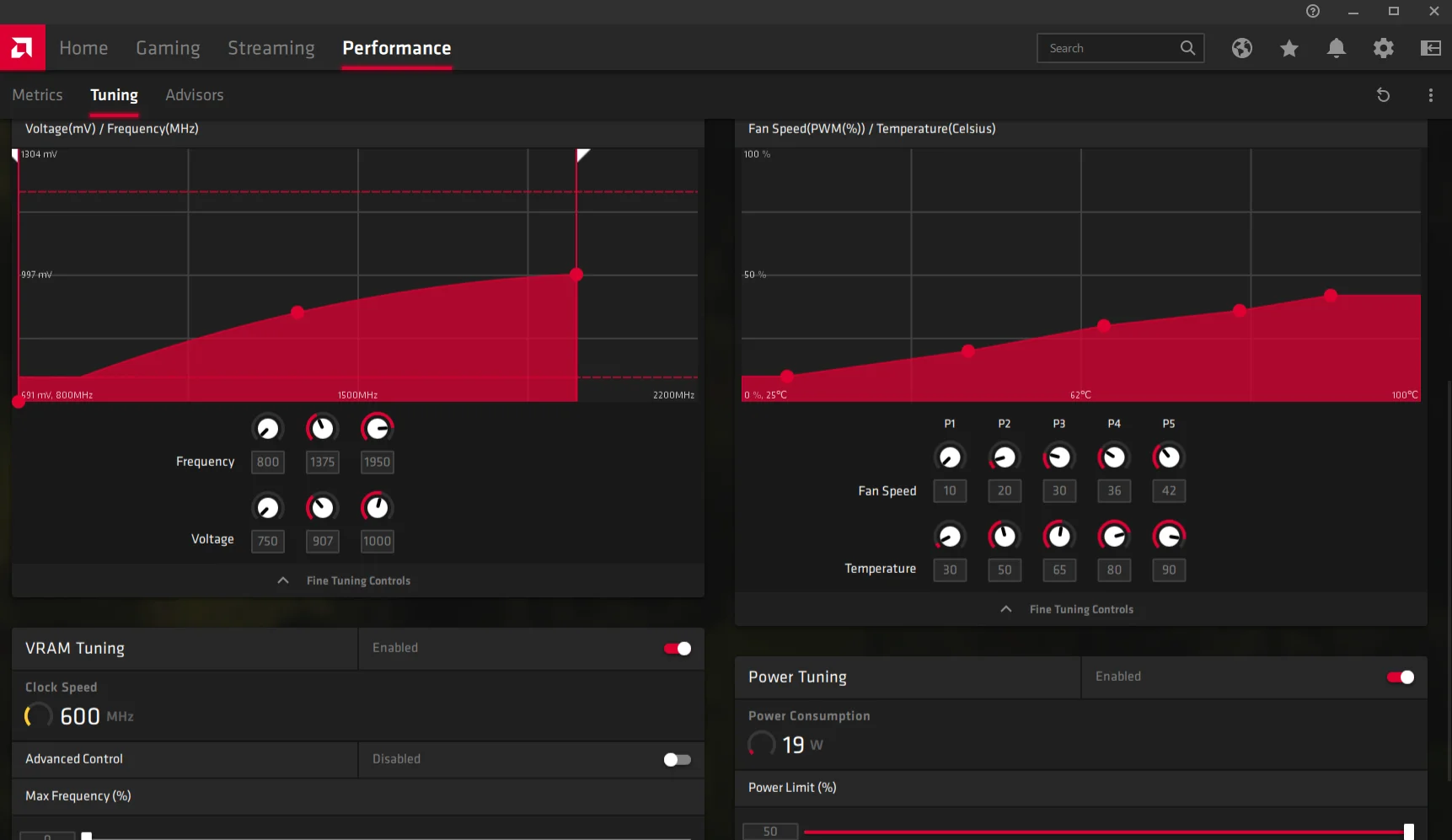Select the curve point at 42% fan speed

pyautogui.click(x=1331, y=296)
